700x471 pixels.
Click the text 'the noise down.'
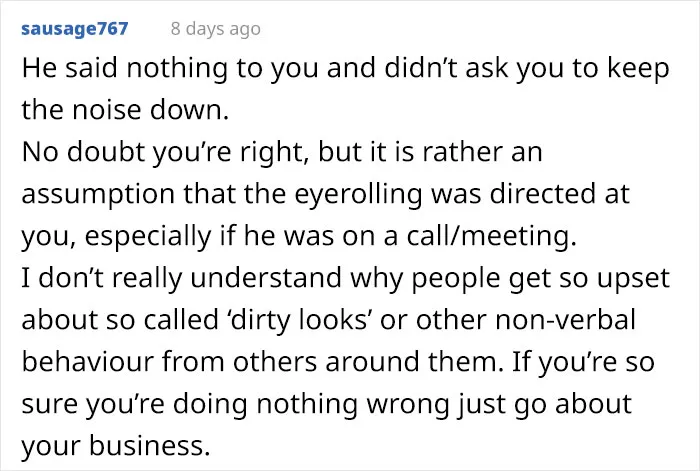point(125,110)
